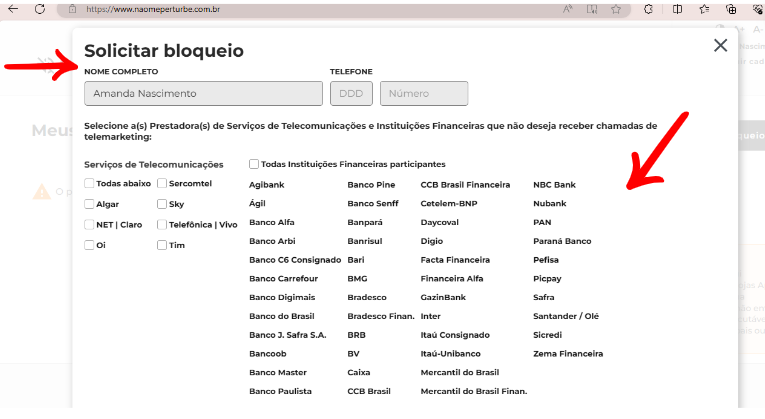Click the browser address bar URL

(153, 9)
